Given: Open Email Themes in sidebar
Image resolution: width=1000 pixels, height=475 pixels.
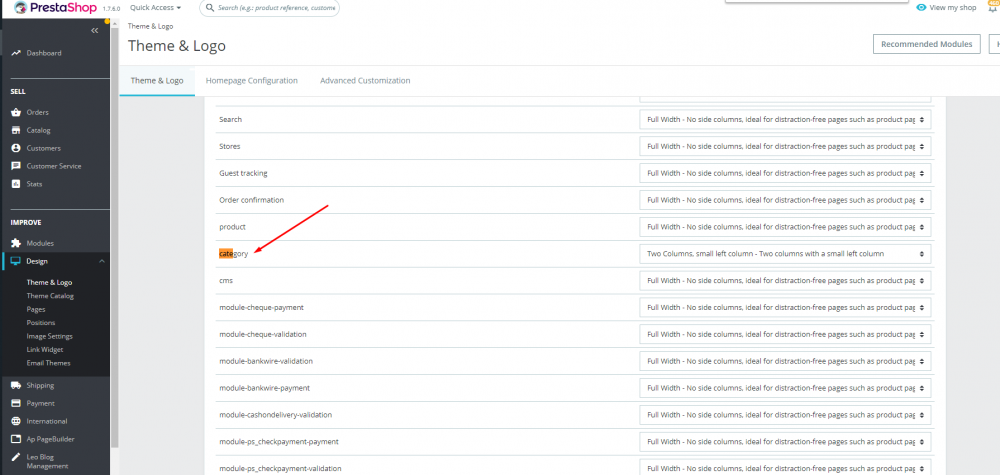Looking at the screenshot, I should click(48, 363).
